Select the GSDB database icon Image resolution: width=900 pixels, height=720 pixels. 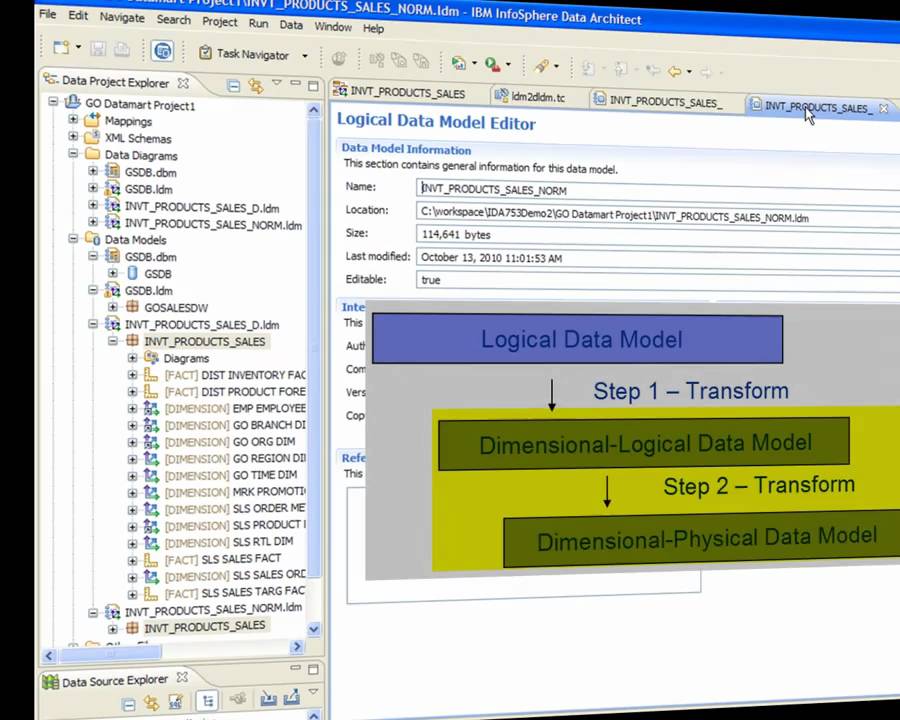click(x=132, y=273)
